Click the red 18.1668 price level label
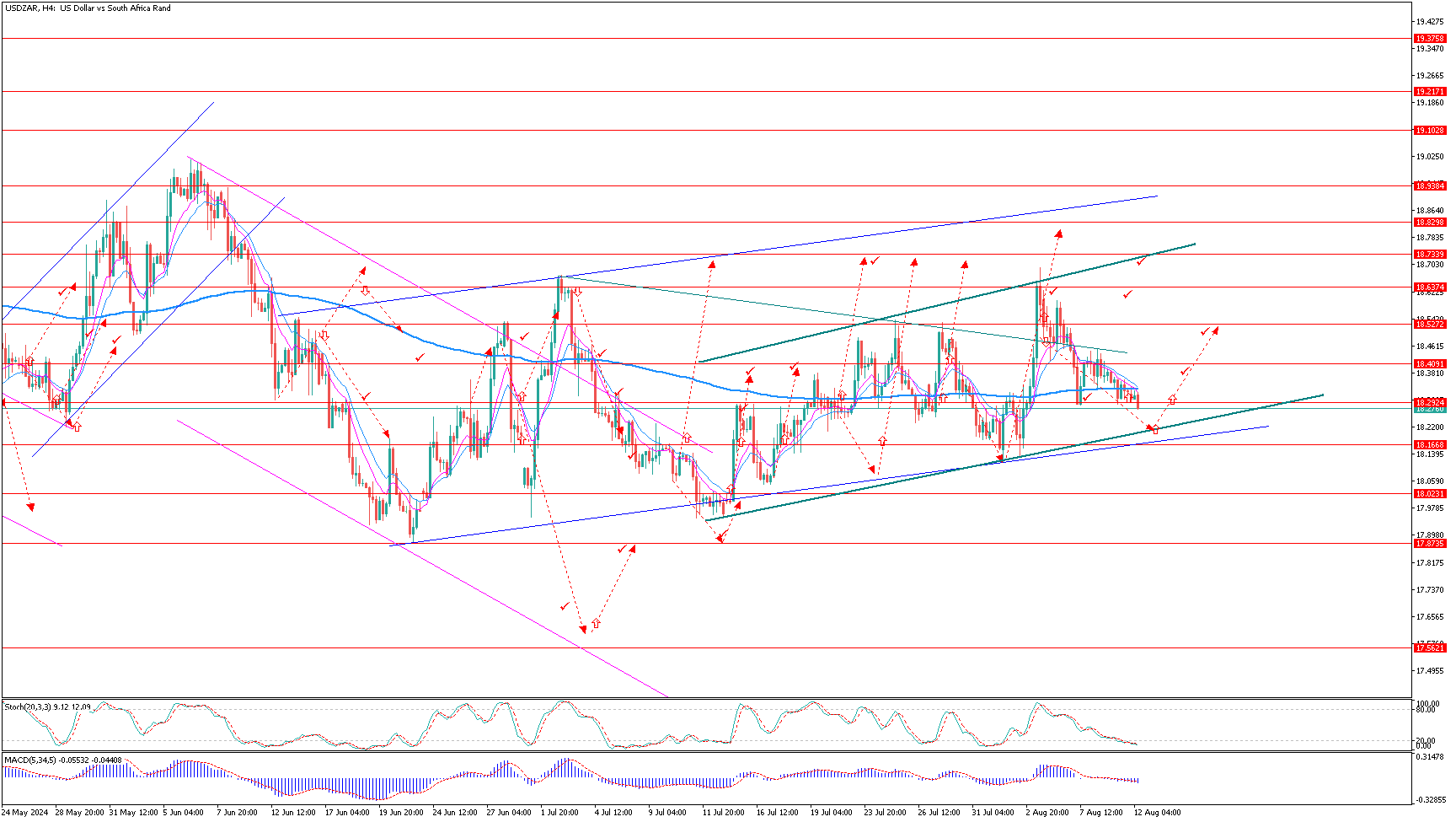The image size is (1456, 822). 1430,445
